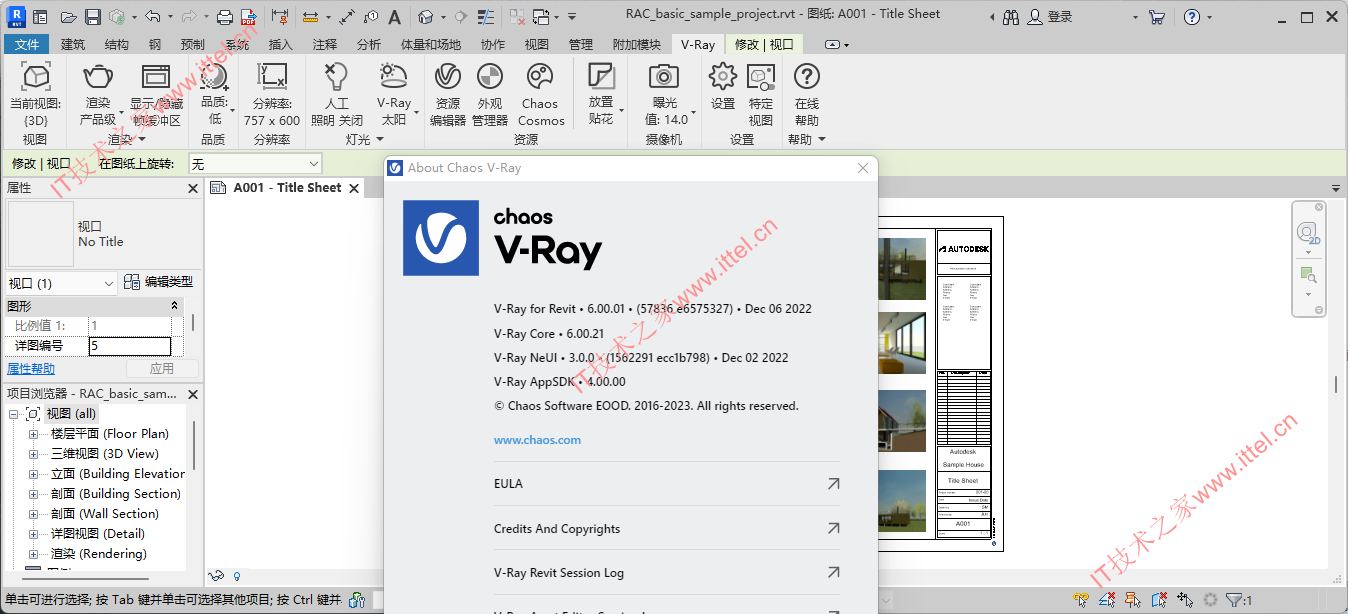Click the Print icon in quick access toolbar

[x=225, y=17]
